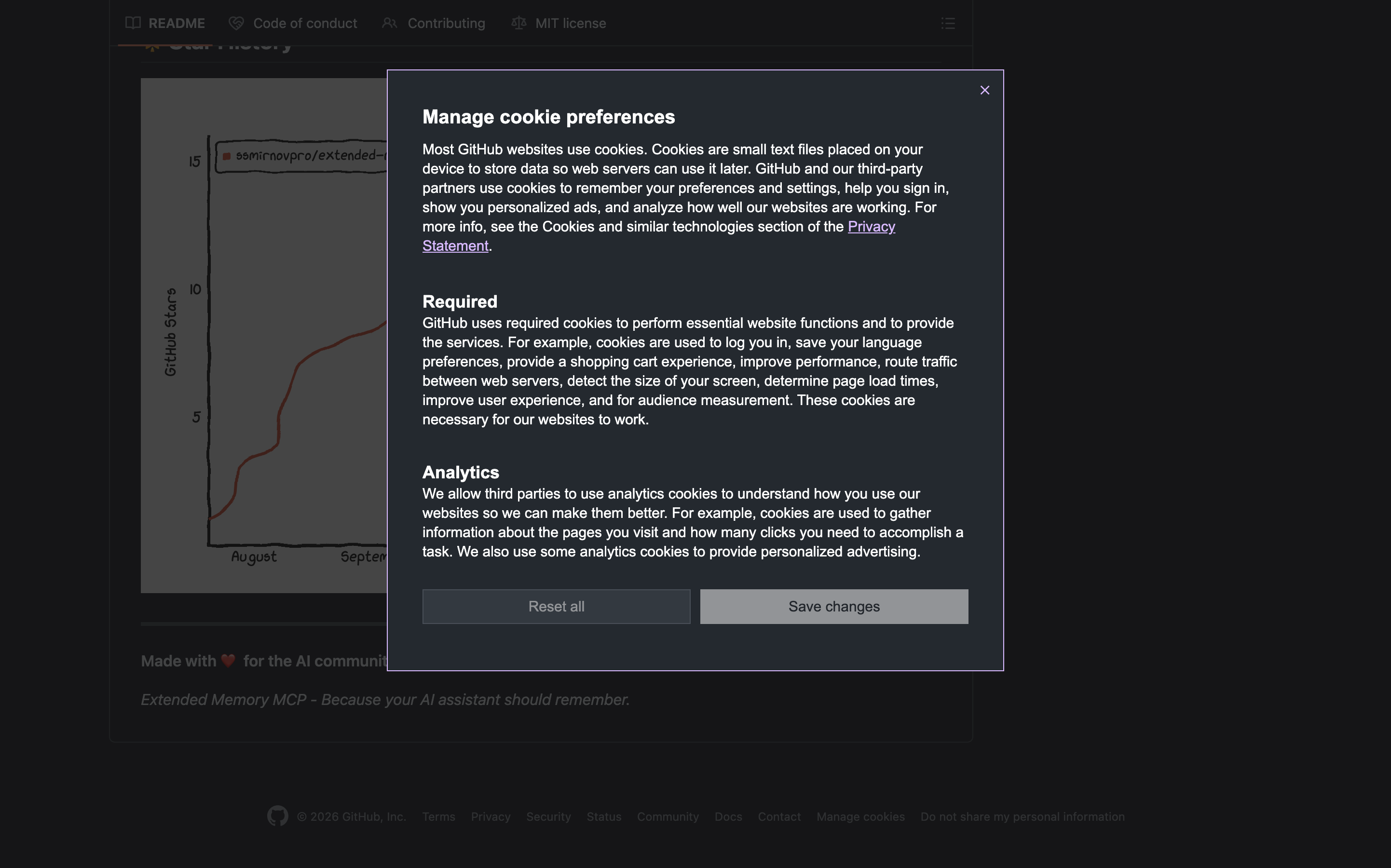The image size is (1391, 868).
Task: Open the Contributing tab
Action: click(x=446, y=23)
